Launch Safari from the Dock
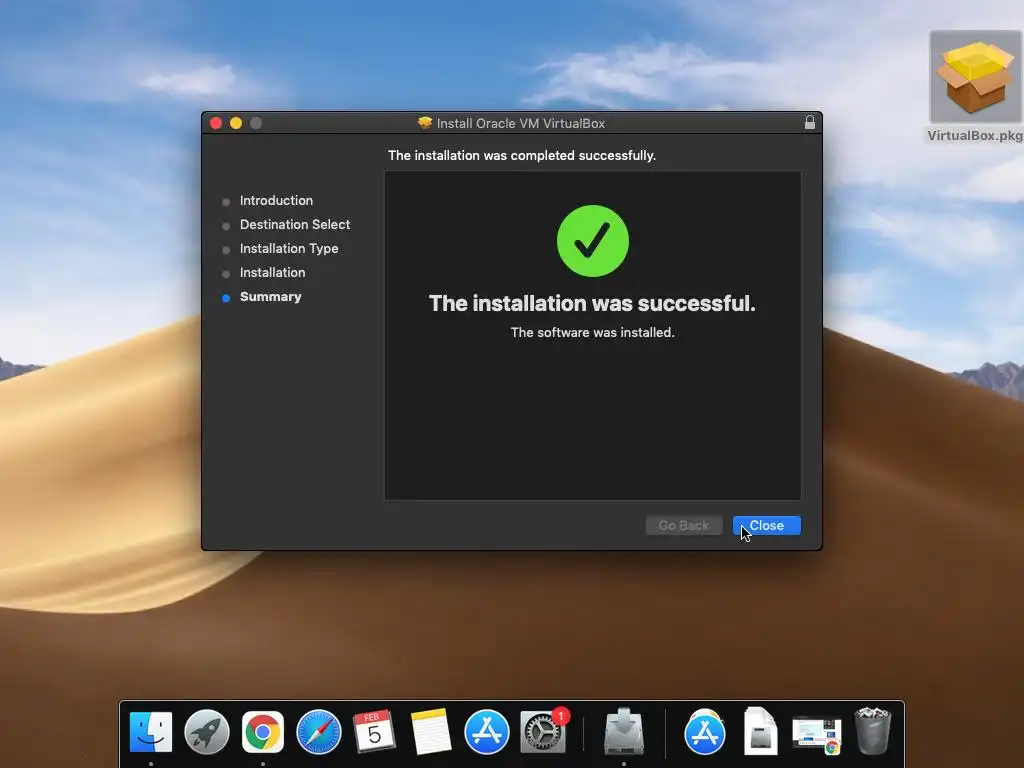This screenshot has width=1024, height=768. coord(319,732)
